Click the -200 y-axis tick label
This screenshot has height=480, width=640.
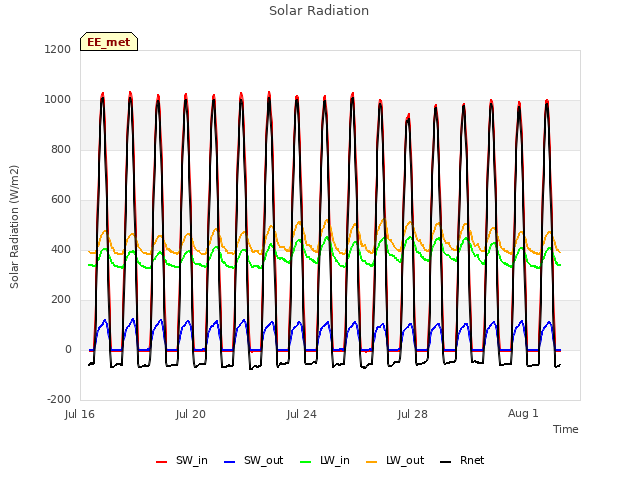point(59,399)
